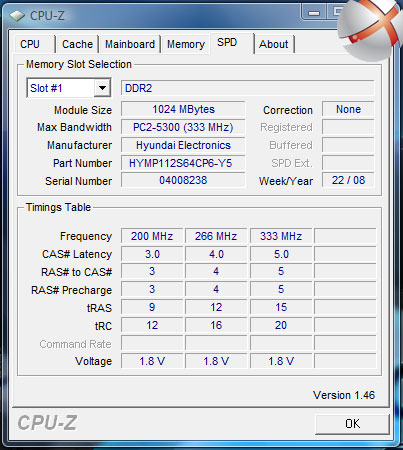This screenshot has width=403, height=450.
Task: Click the Hyundai Electronics manufacturer value
Action: point(183,145)
